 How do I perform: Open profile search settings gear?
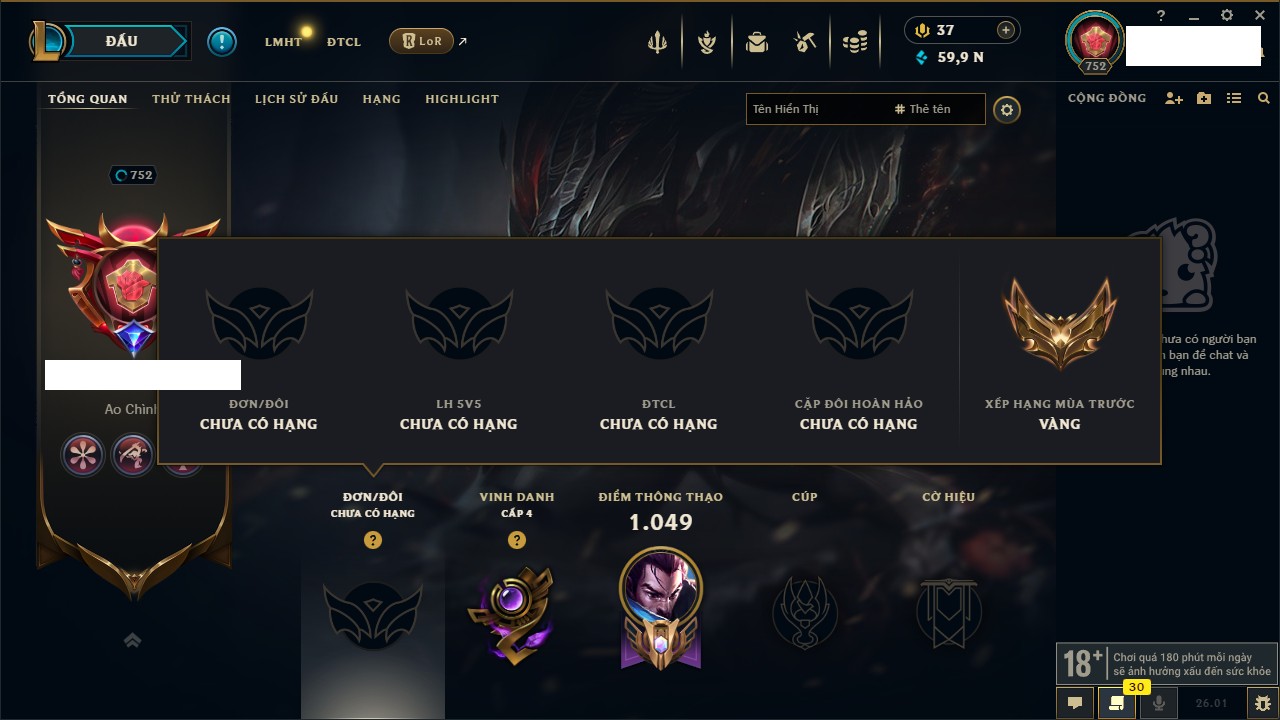click(x=1007, y=109)
